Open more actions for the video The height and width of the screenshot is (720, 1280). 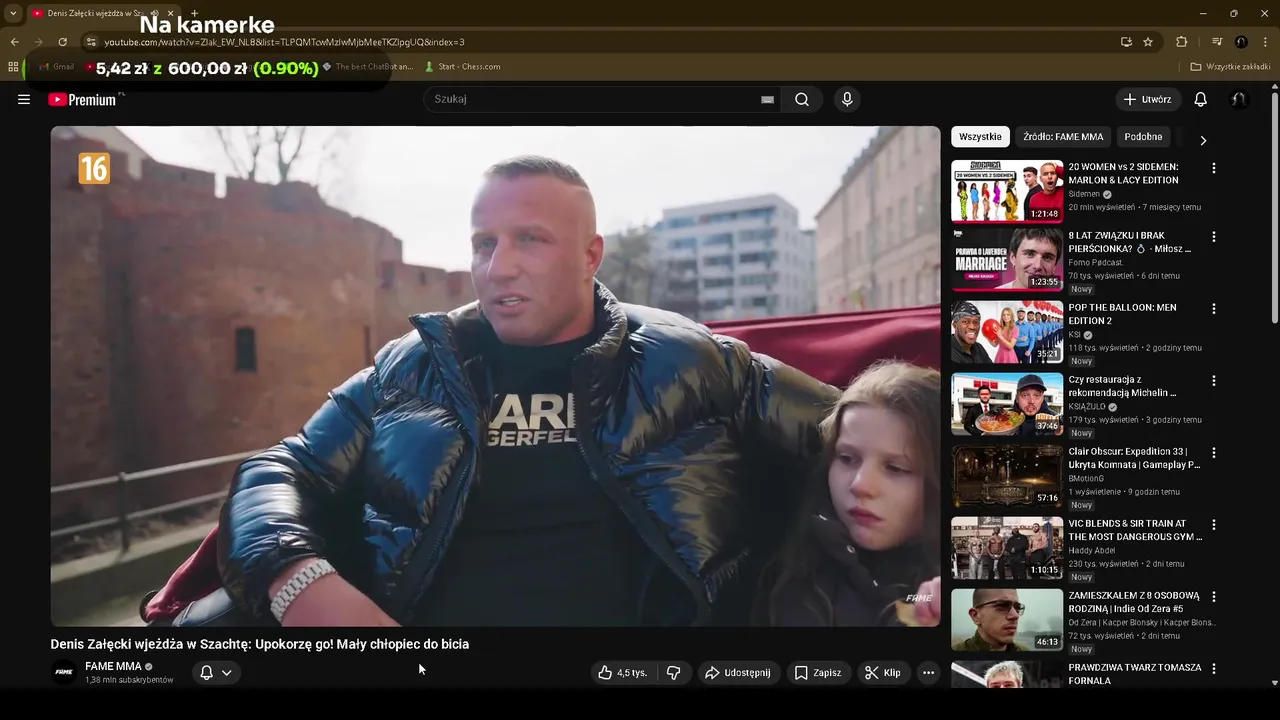tap(928, 673)
